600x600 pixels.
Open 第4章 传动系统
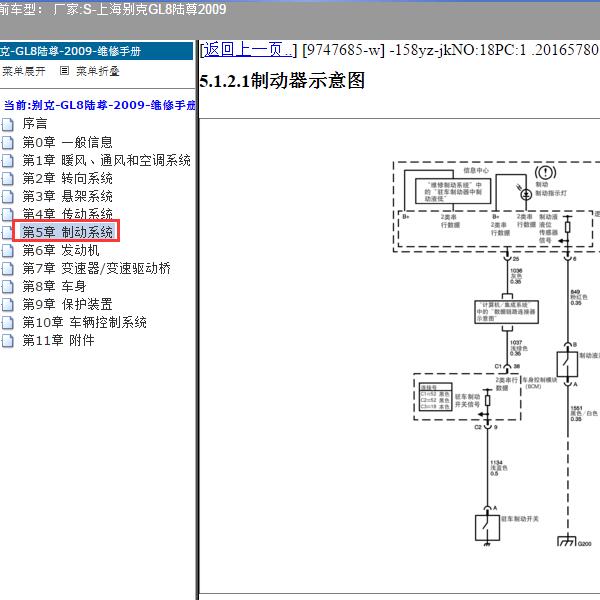(67, 214)
